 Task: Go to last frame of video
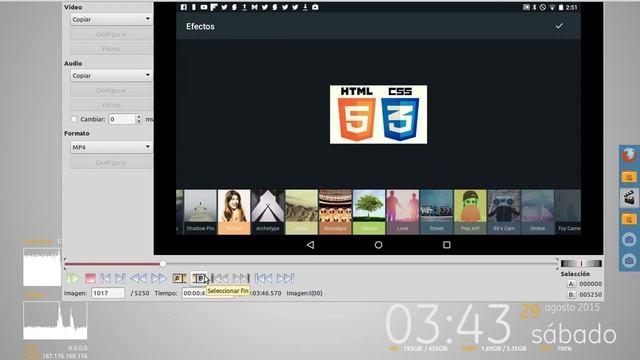point(285,278)
